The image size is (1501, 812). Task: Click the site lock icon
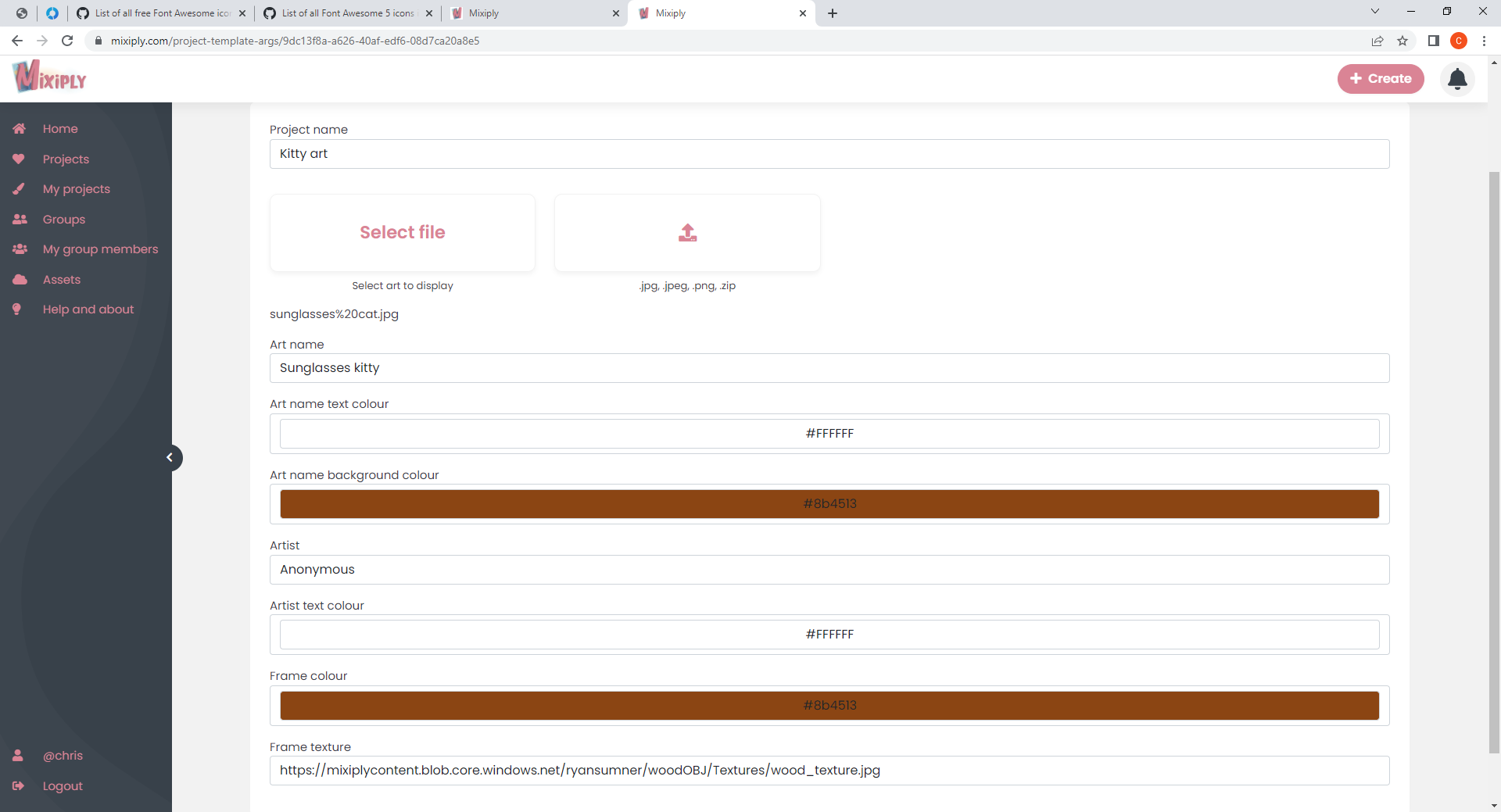pos(99,41)
